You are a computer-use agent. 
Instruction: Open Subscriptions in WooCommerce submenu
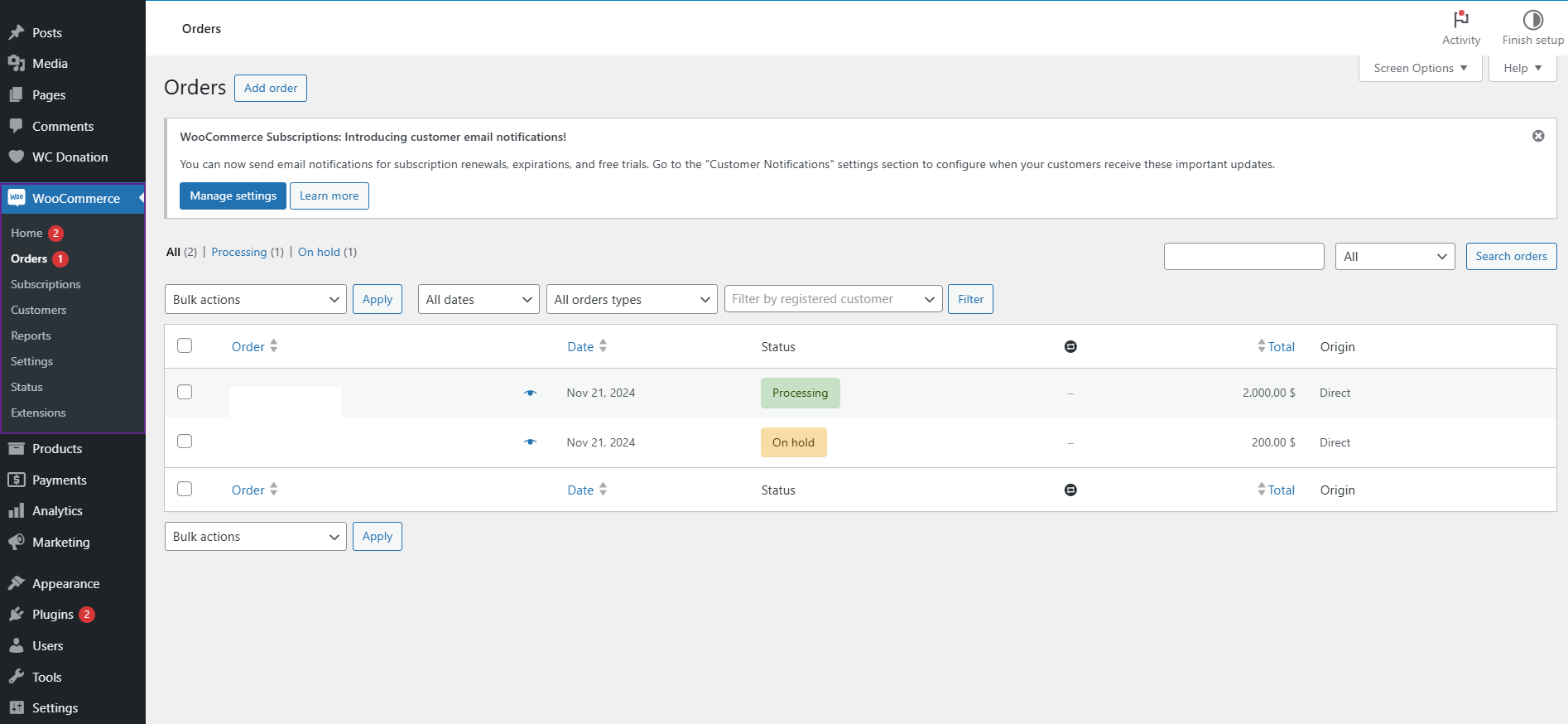tap(46, 284)
